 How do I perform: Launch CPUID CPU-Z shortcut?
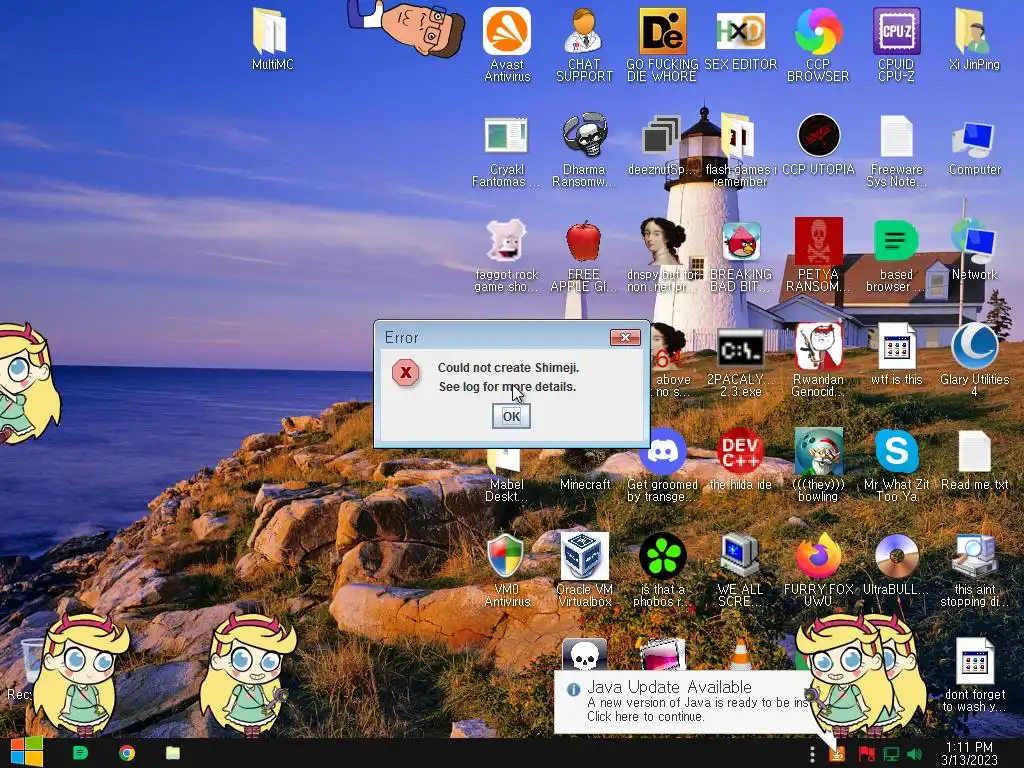[x=896, y=44]
